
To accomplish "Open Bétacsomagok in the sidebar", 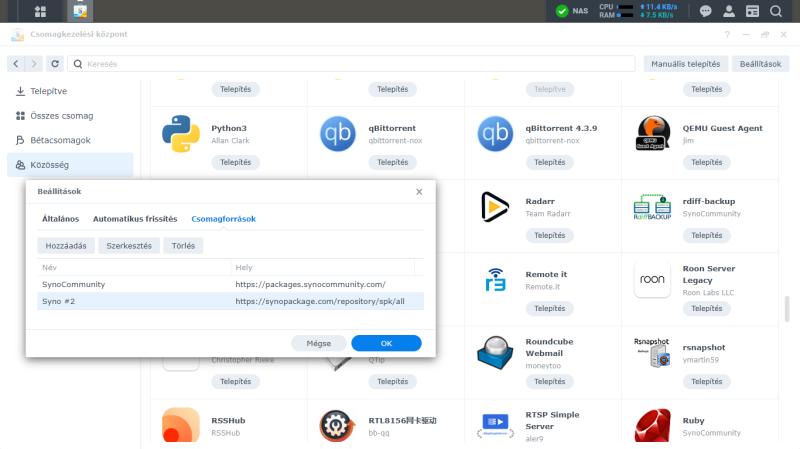I will (70, 140).
